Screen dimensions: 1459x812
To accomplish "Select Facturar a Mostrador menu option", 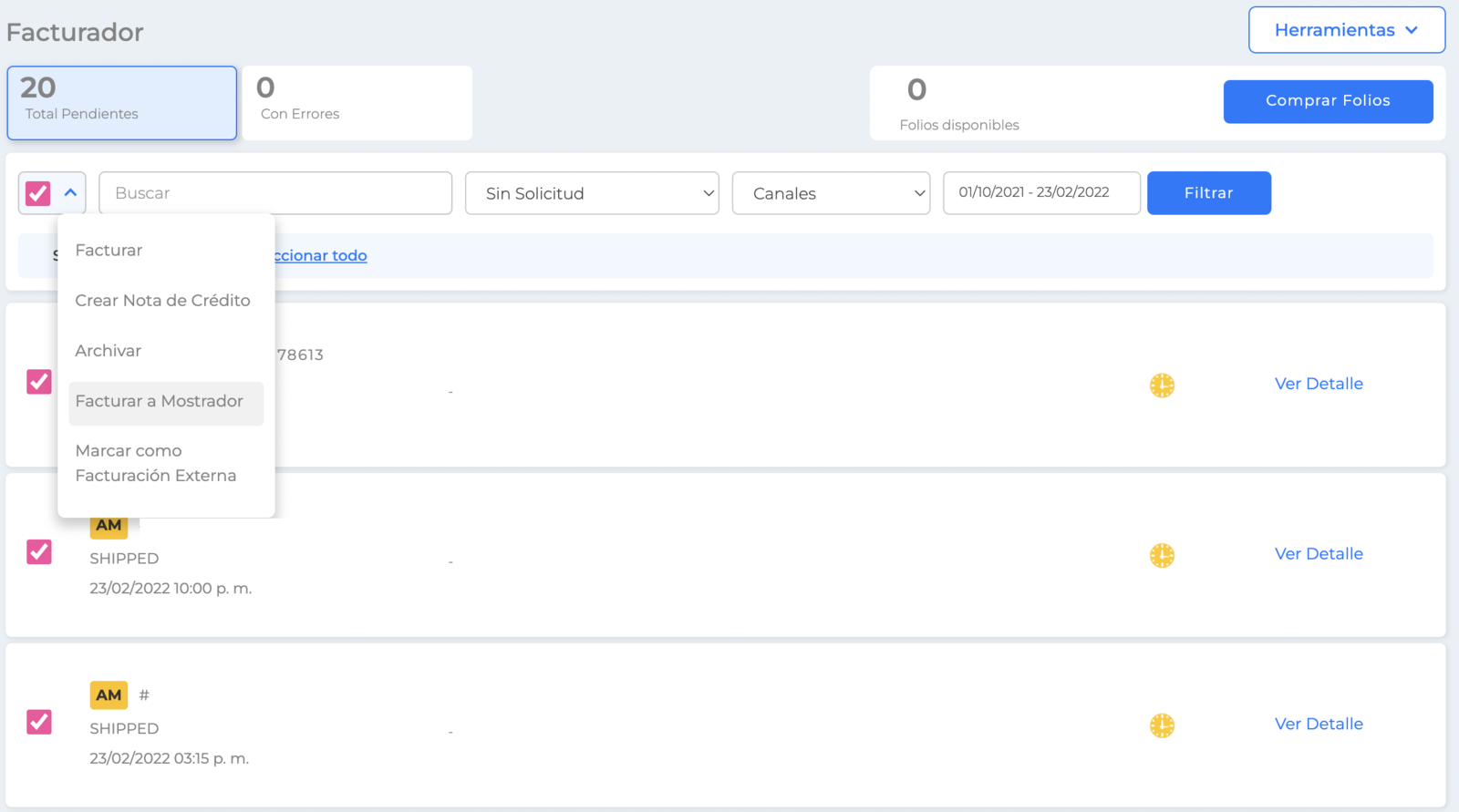I will (165, 402).
